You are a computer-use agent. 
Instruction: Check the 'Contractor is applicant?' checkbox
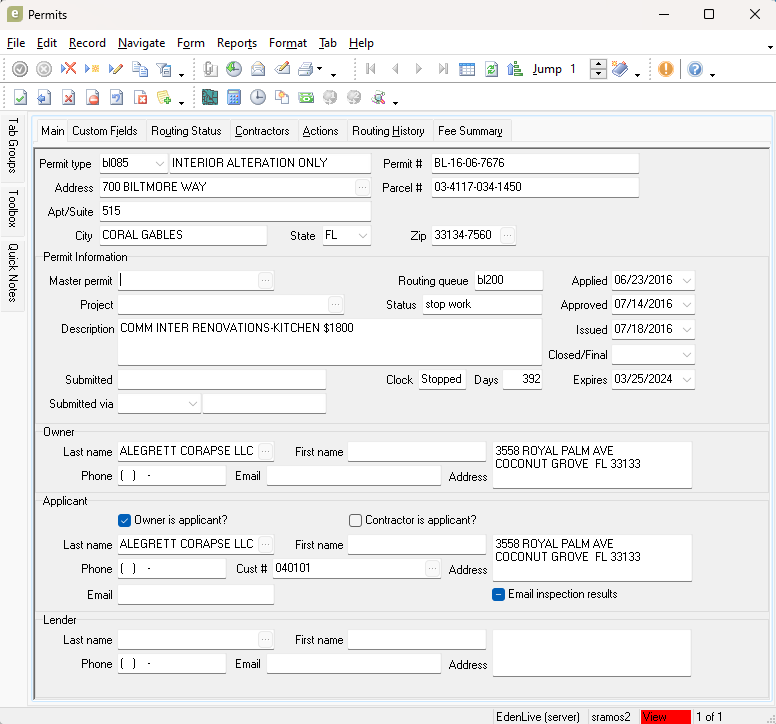pos(355,520)
